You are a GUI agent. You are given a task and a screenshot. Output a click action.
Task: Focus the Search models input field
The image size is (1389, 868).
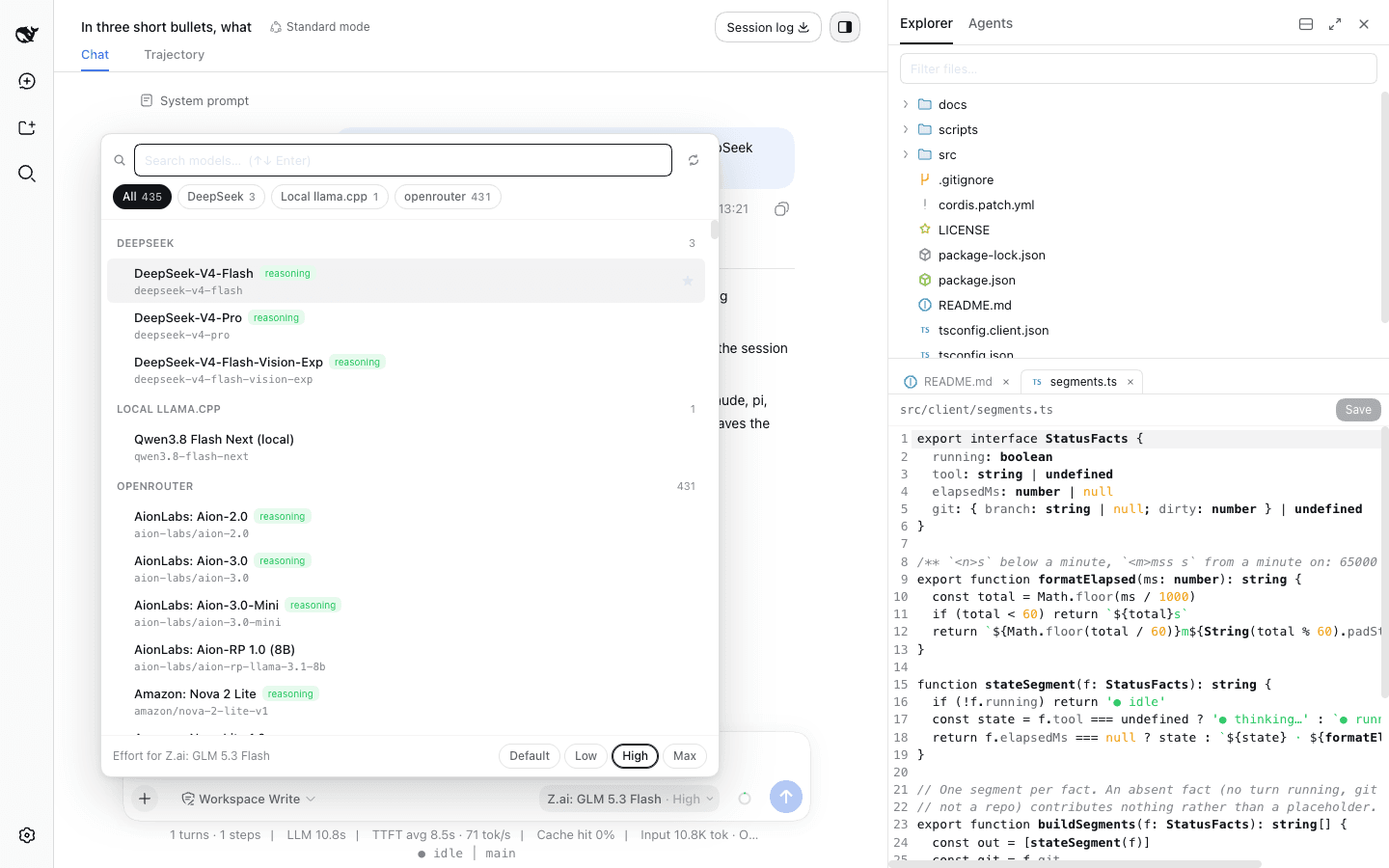(x=403, y=160)
